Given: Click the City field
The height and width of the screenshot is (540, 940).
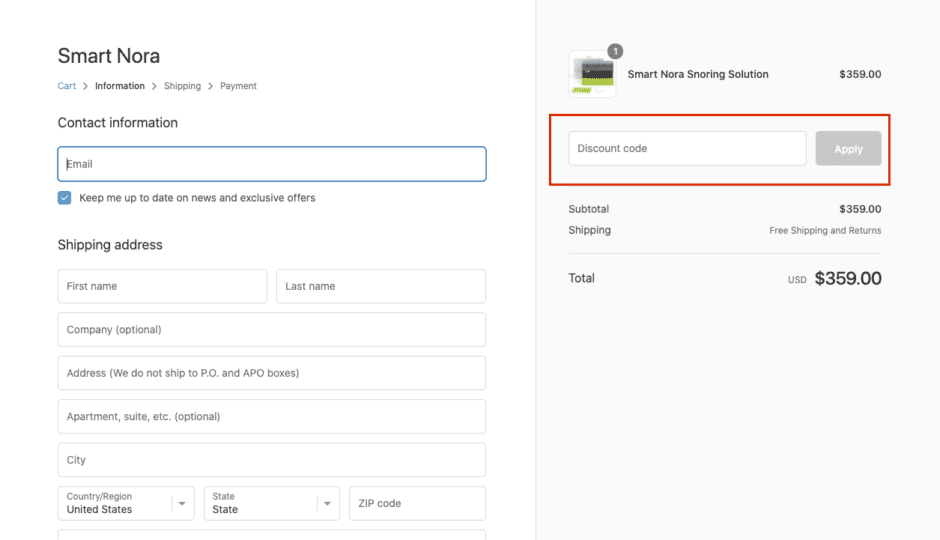Looking at the screenshot, I should point(272,460).
